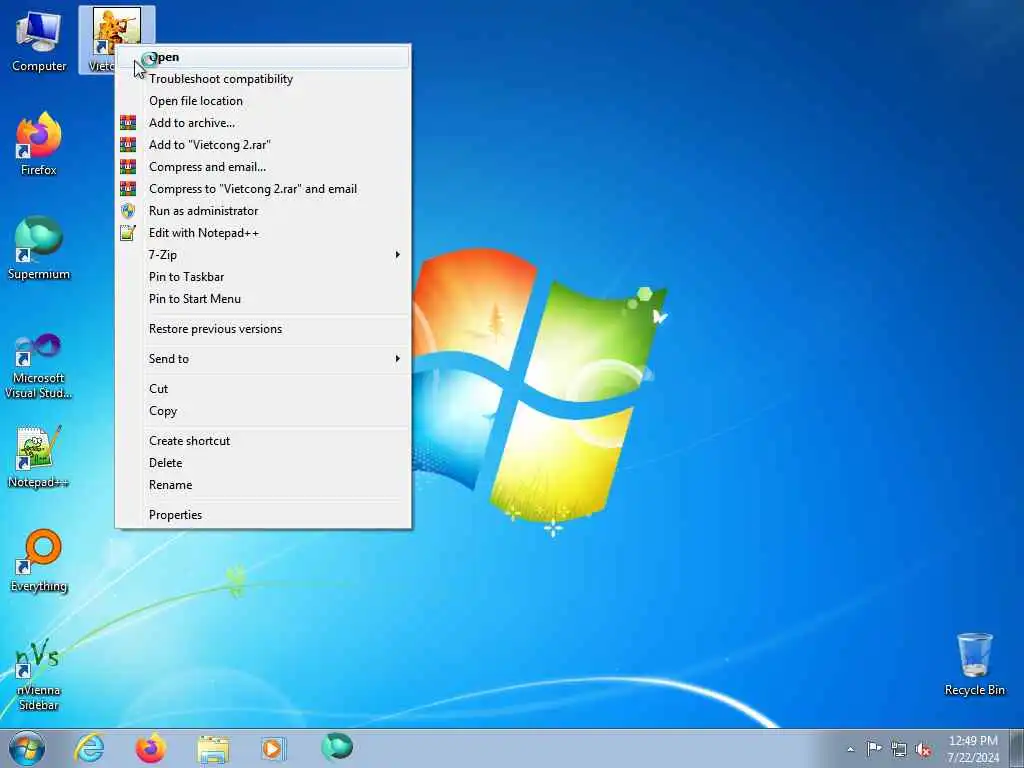Choose Create shortcut
This screenshot has height=768, width=1024.
[264, 441]
